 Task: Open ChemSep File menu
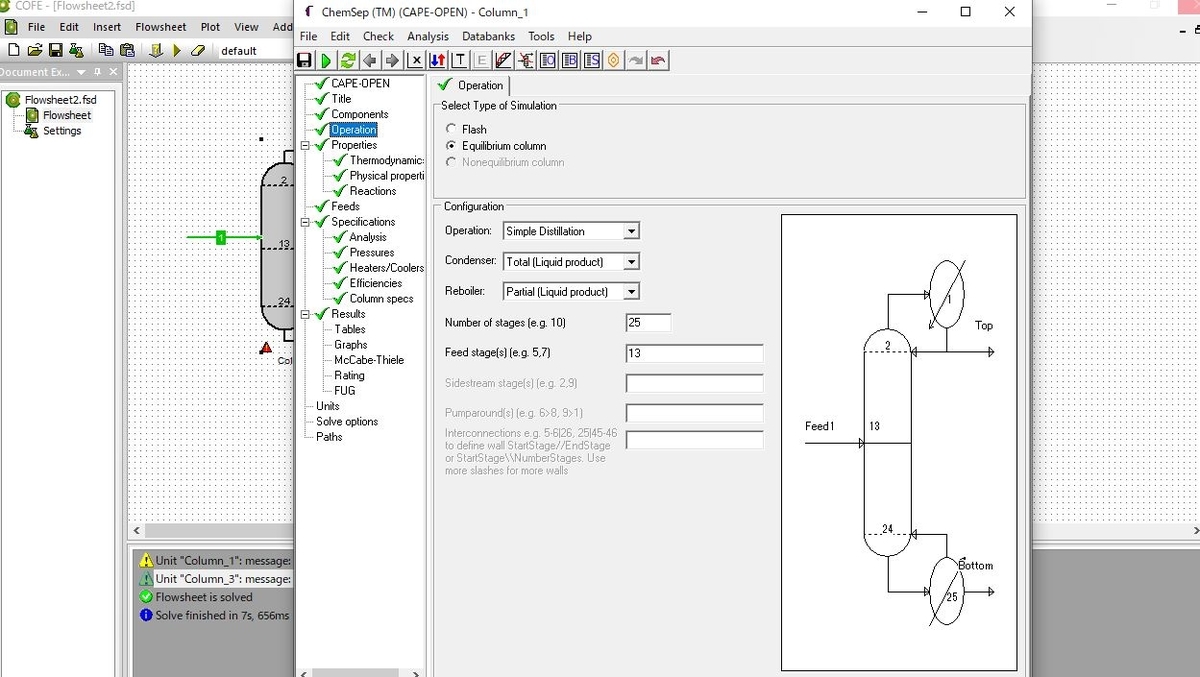coord(308,36)
